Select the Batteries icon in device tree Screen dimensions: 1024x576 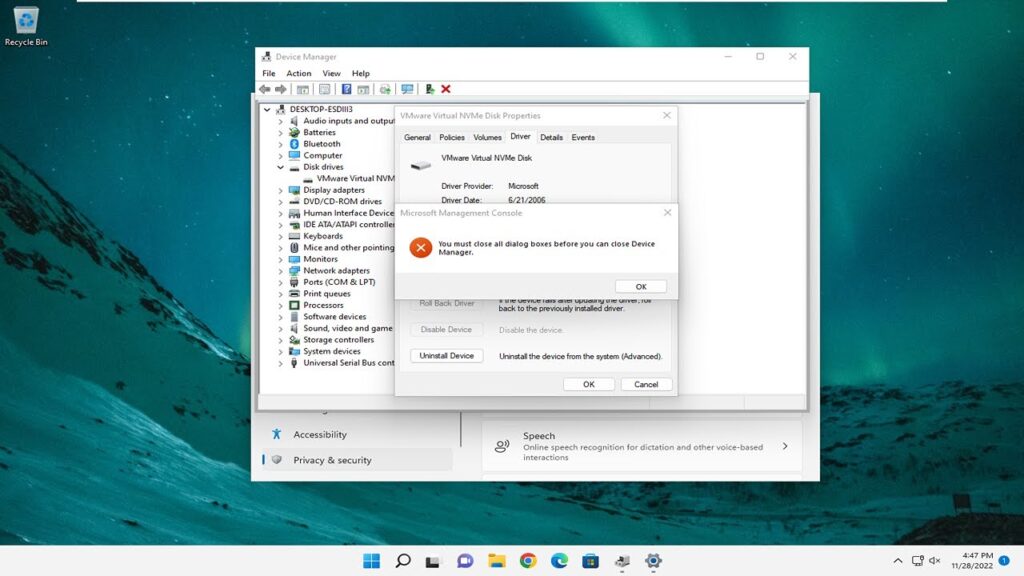[x=294, y=132]
